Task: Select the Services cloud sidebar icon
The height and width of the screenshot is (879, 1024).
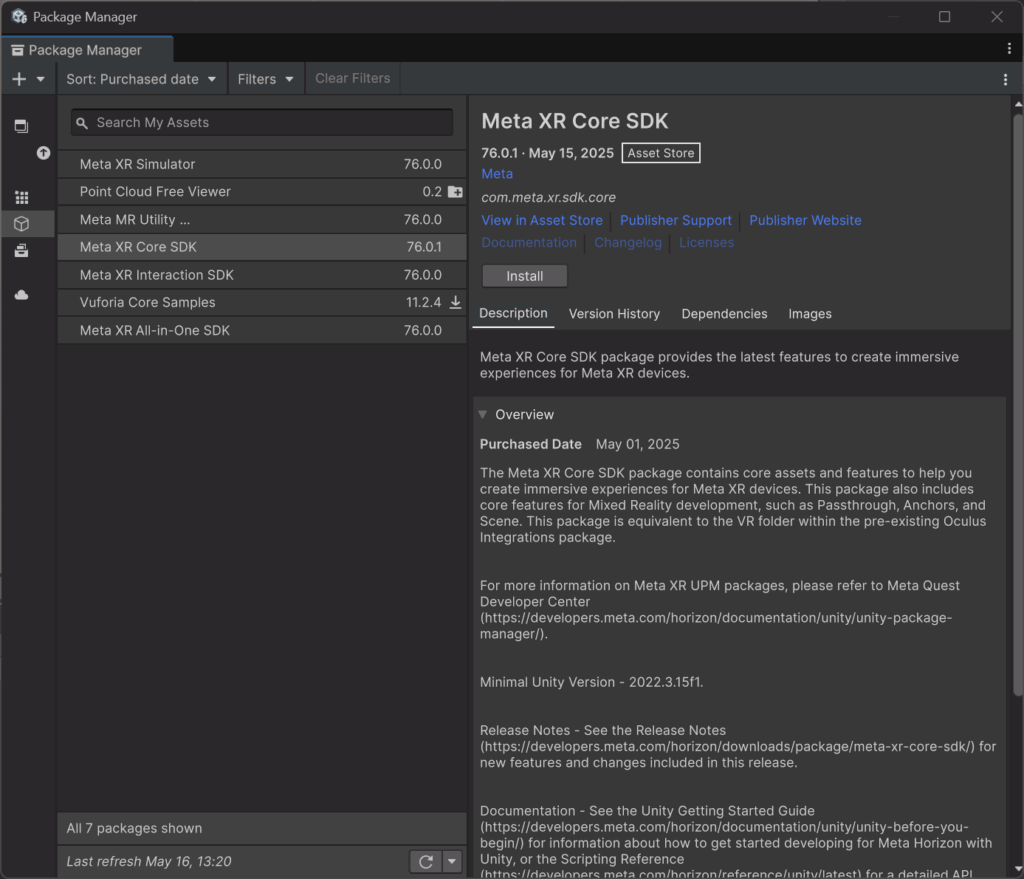Action: tap(22, 295)
